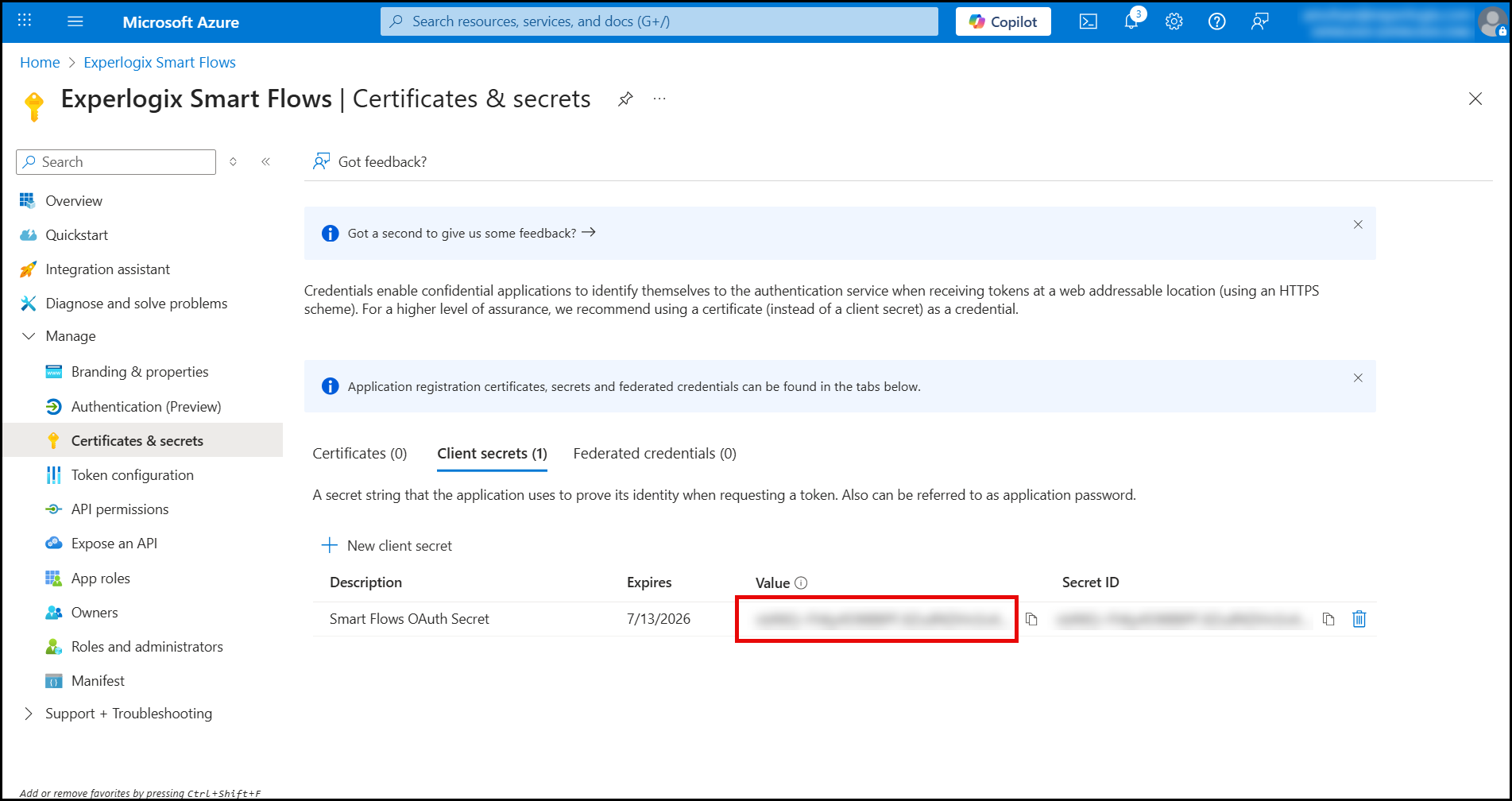The image size is (1512, 801).
Task: Open Branding & properties
Action: click(140, 372)
